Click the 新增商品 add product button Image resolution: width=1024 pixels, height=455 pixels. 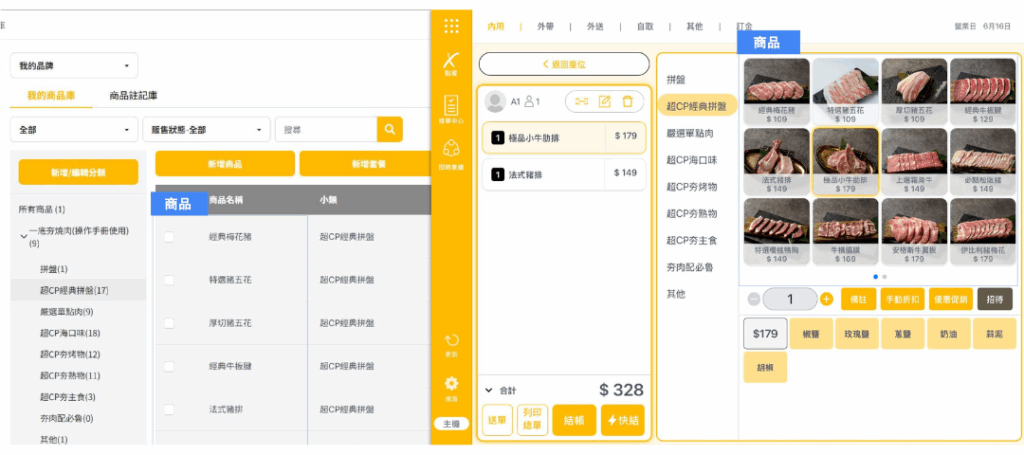tap(224, 164)
